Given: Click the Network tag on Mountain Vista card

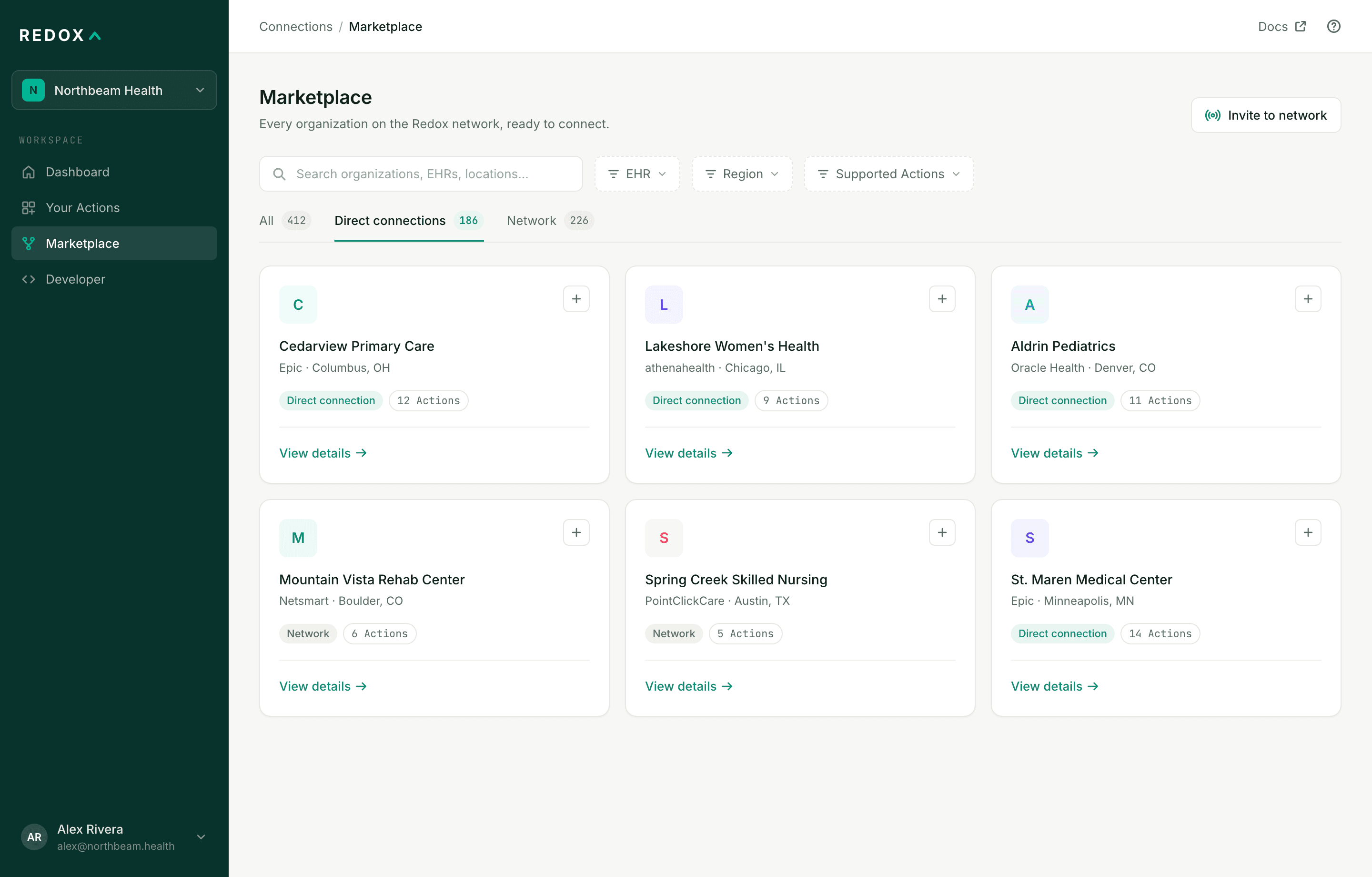Looking at the screenshot, I should pos(308,633).
